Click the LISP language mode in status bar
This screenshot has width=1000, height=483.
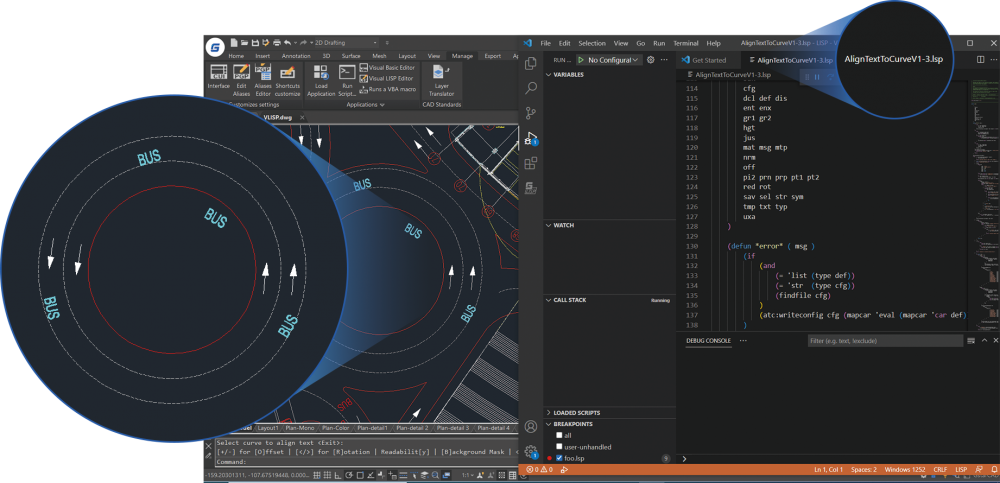(x=960, y=470)
